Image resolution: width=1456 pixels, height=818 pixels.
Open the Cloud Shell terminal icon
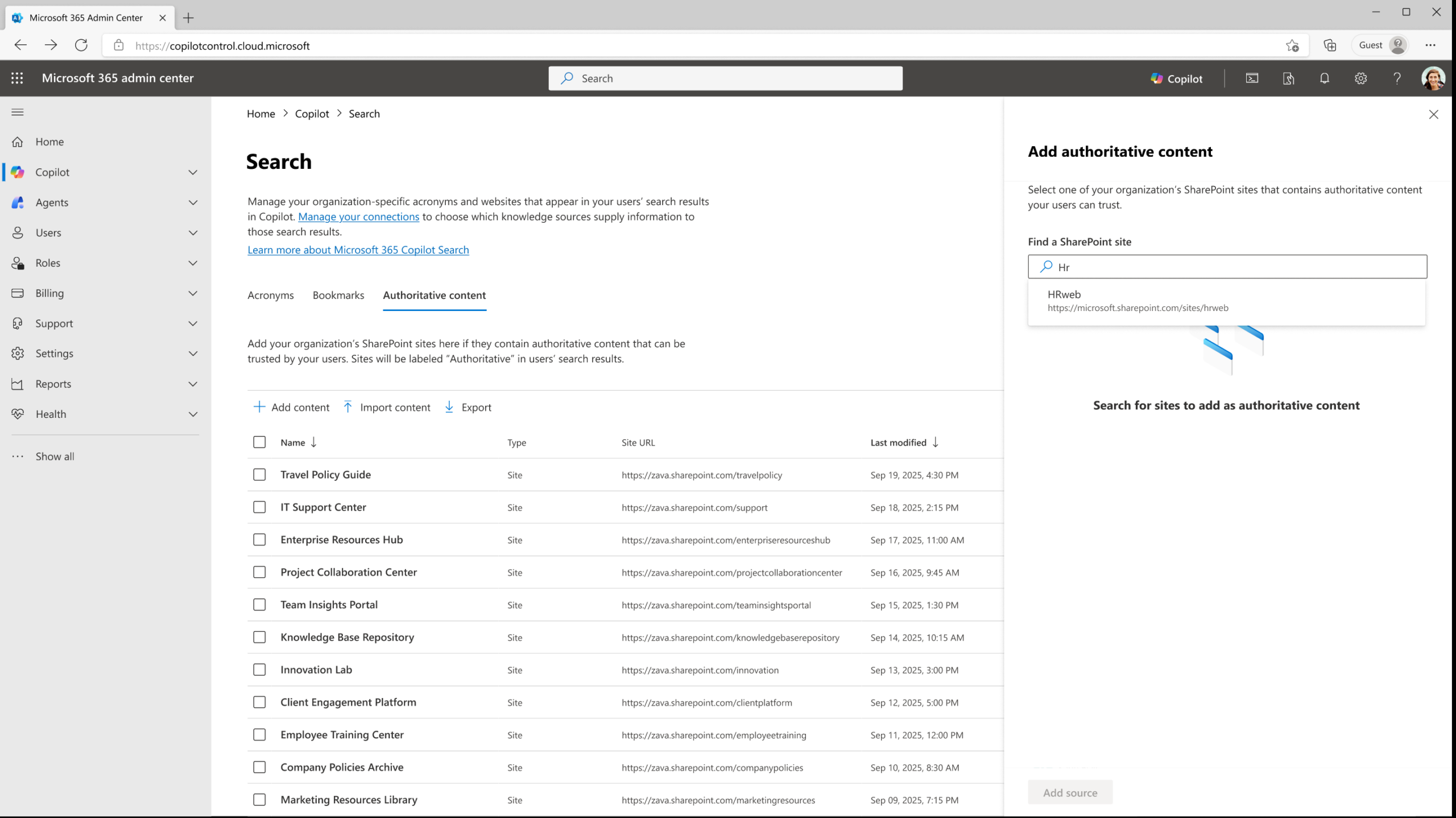[x=1252, y=78]
